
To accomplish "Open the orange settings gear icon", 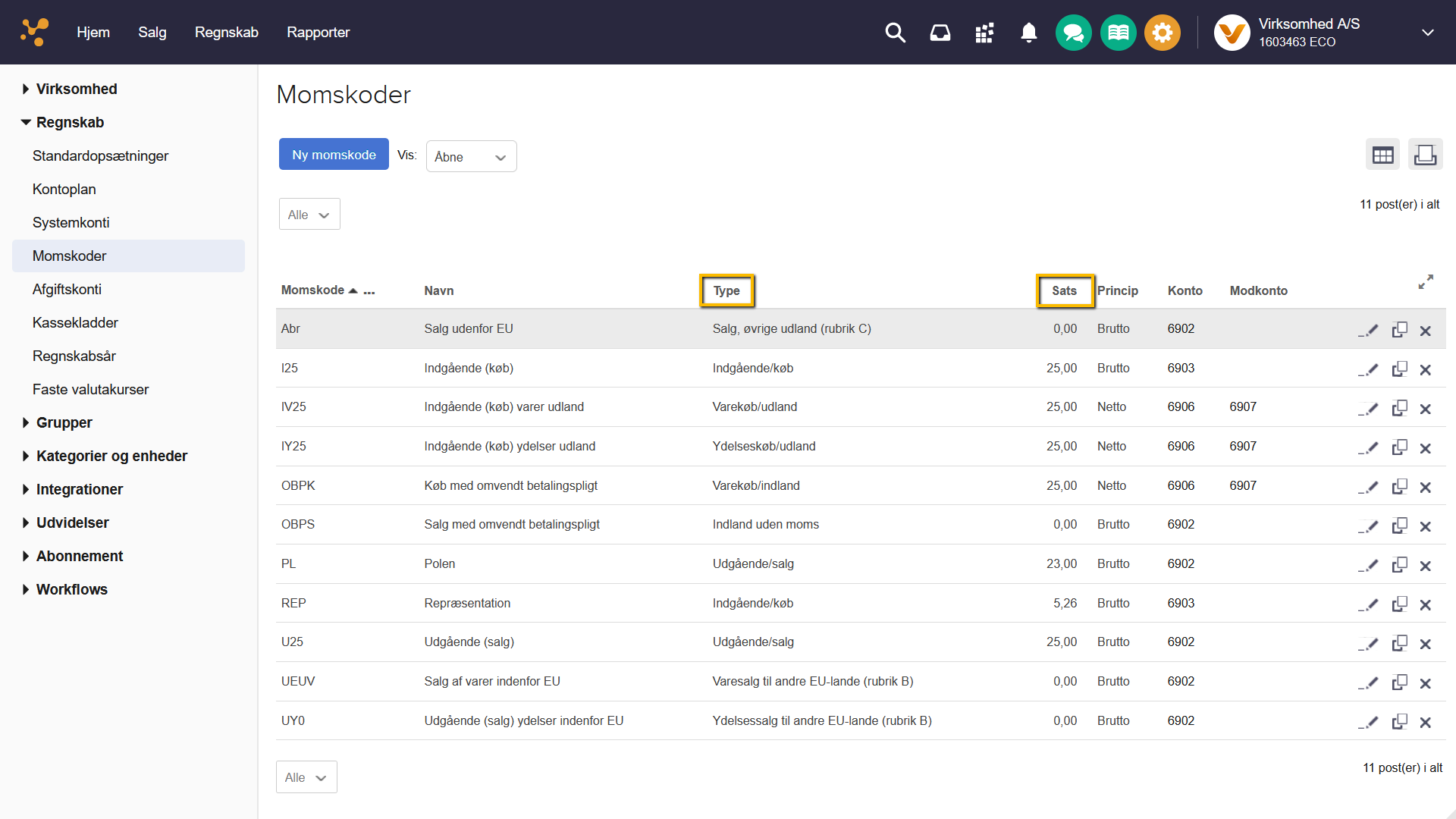I will 1162,33.
